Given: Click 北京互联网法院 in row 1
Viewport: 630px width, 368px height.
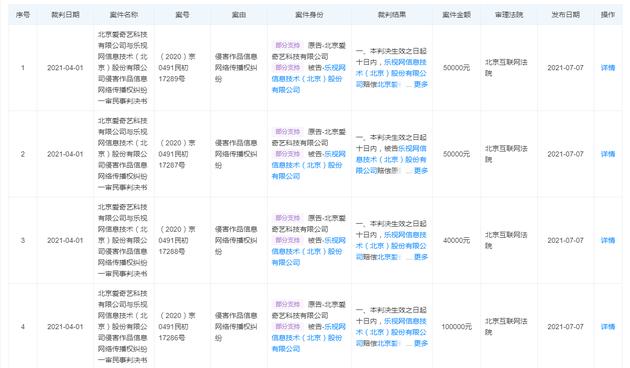Looking at the screenshot, I should click(506, 67).
